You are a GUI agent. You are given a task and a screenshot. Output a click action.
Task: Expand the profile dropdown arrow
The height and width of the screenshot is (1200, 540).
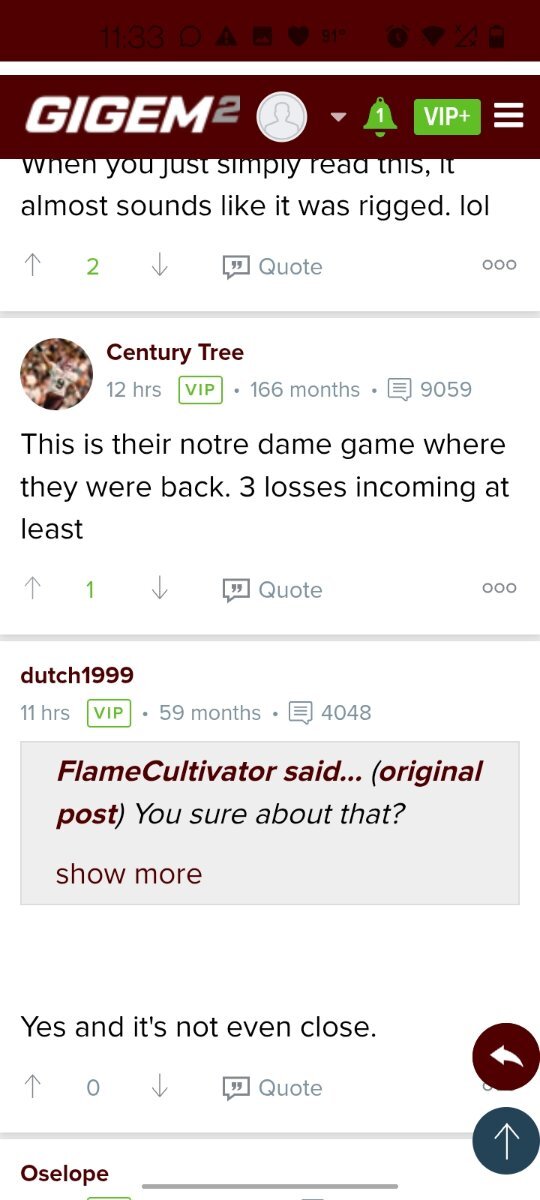[x=338, y=117]
